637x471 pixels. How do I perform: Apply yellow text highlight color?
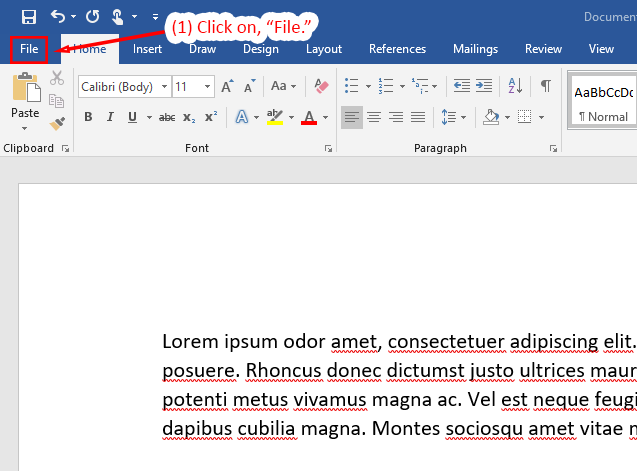(275, 117)
